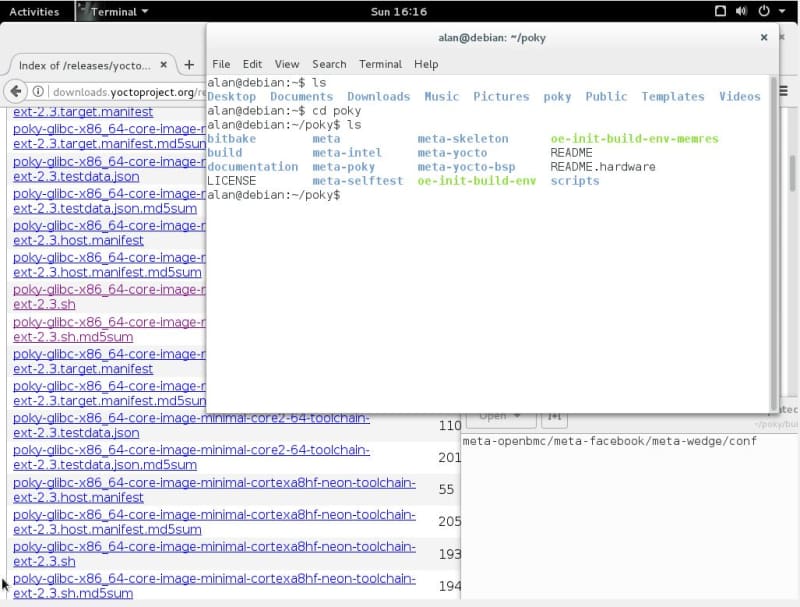Open the terminal's Terminal menu
Screen dimensions: 800x607
380,64
